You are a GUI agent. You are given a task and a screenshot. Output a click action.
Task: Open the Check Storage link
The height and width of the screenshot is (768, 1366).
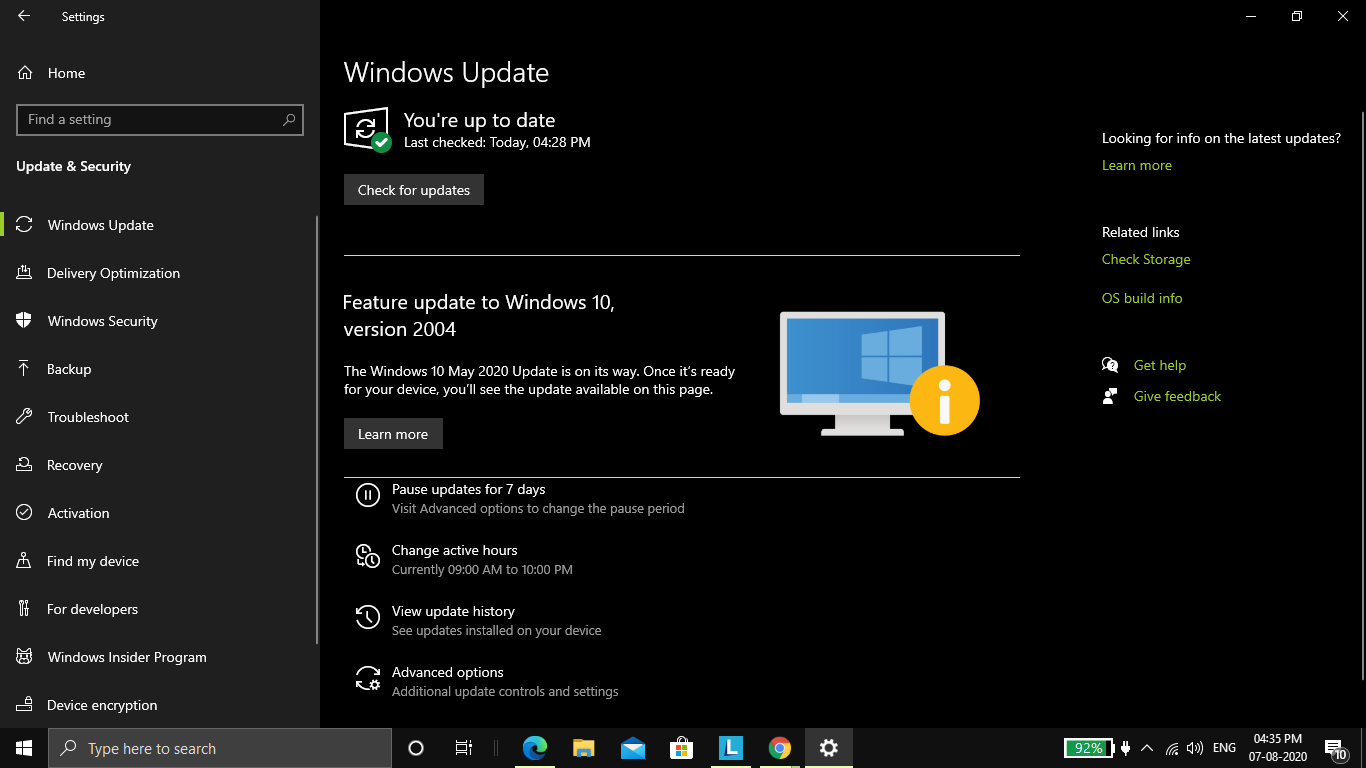click(x=1146, y=259)
